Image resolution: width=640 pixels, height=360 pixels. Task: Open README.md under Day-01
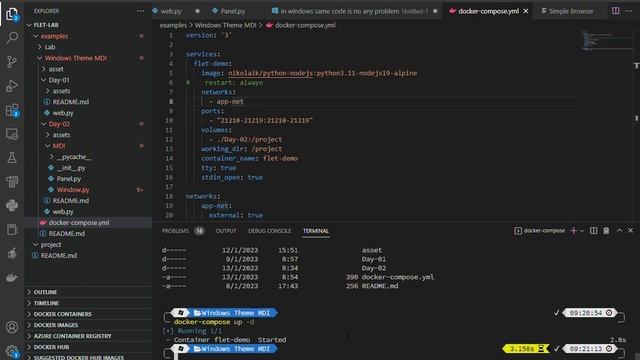click(71, 102)
